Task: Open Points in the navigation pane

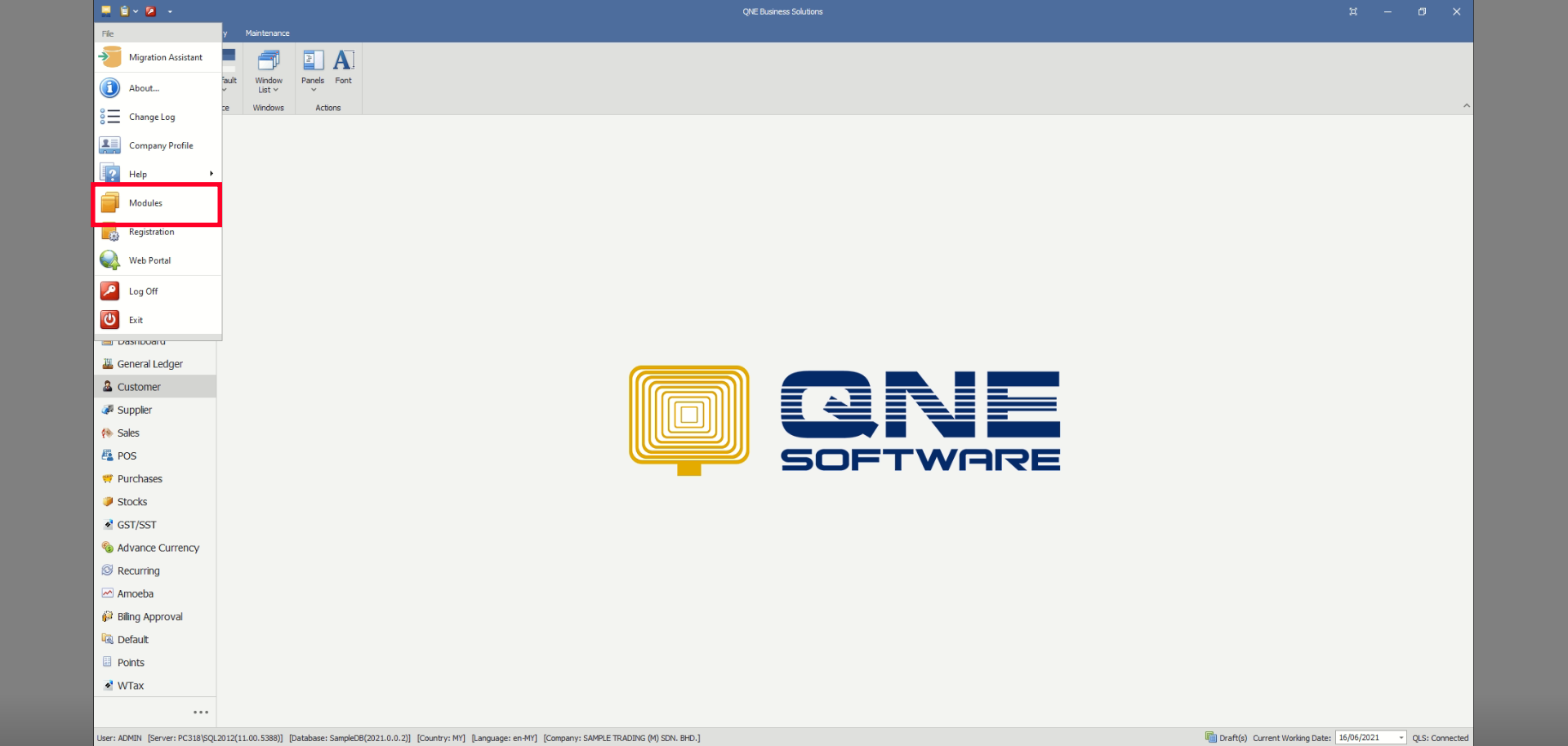Action: tap(155, 662)
